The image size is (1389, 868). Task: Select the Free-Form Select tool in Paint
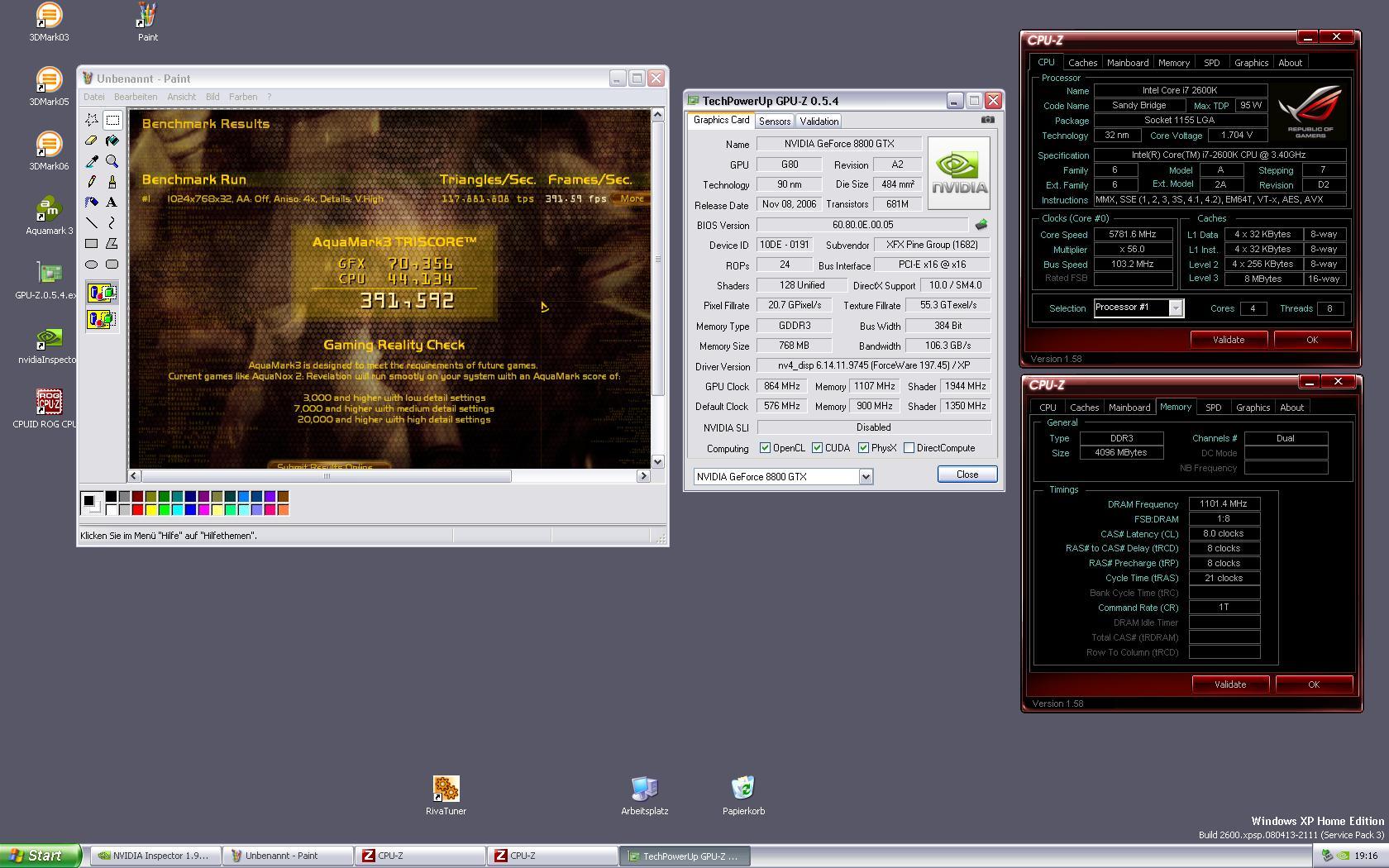[92, 120]
